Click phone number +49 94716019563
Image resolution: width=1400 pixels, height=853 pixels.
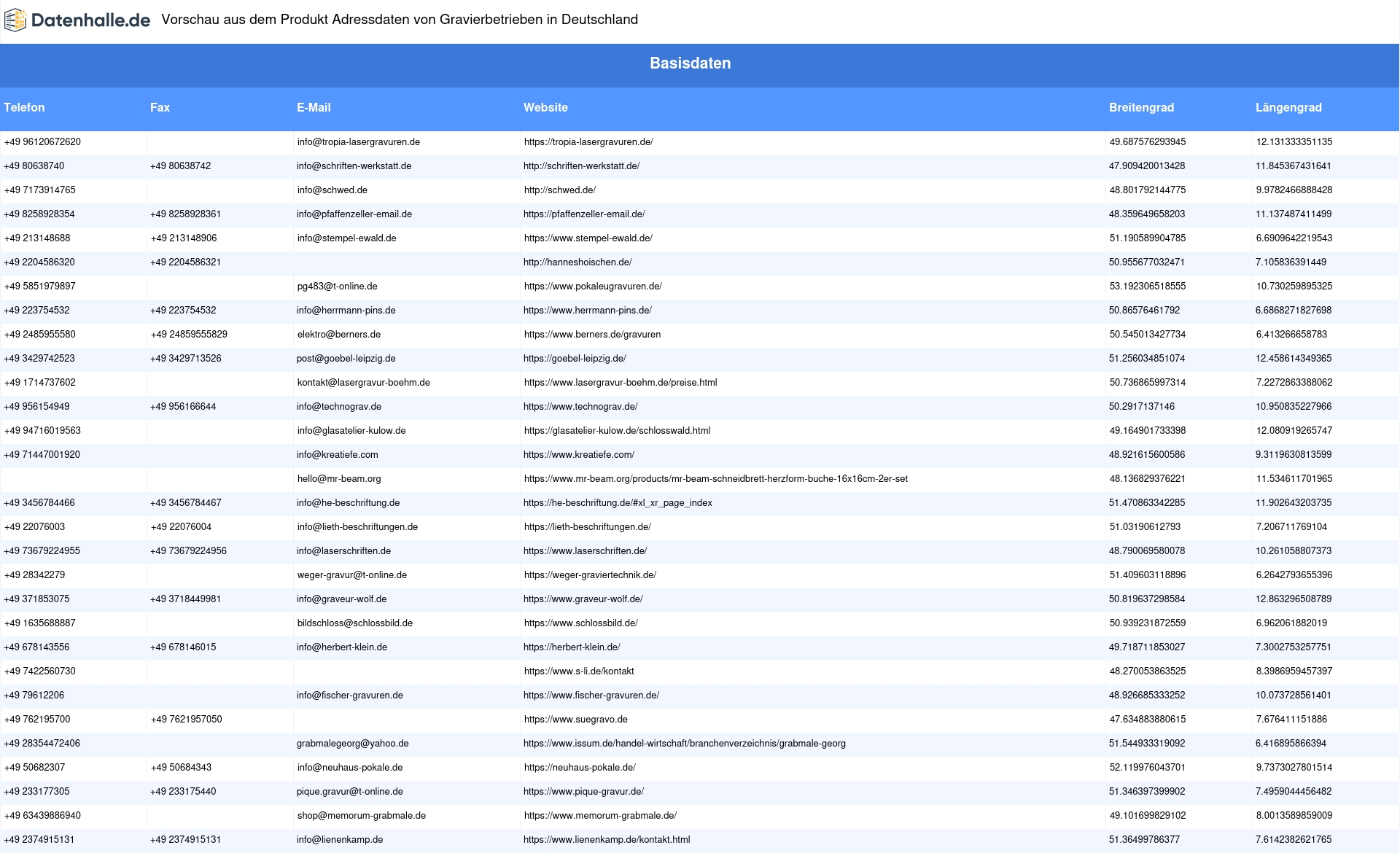tap(42, 431)
